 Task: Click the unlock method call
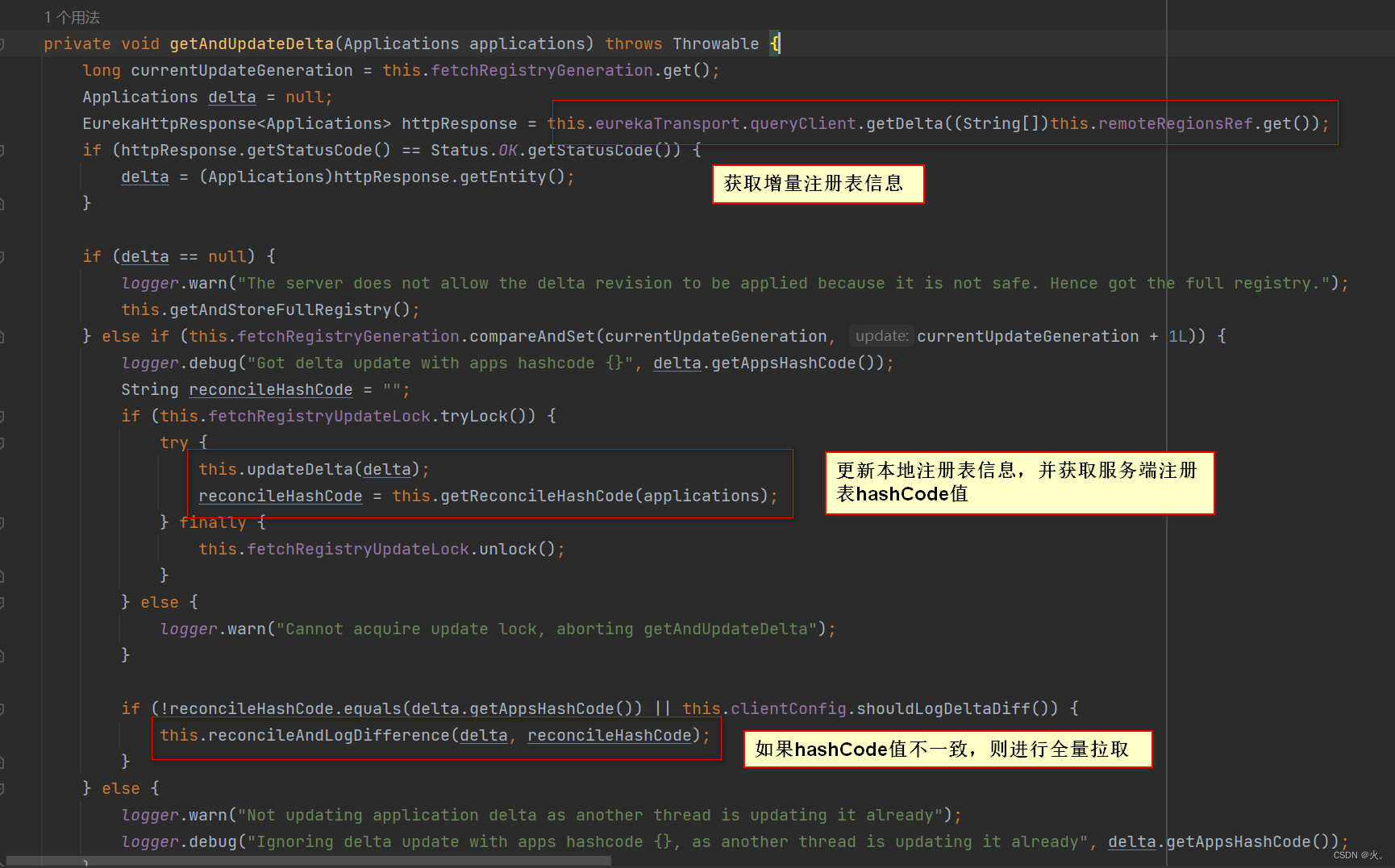coord(508,549)
